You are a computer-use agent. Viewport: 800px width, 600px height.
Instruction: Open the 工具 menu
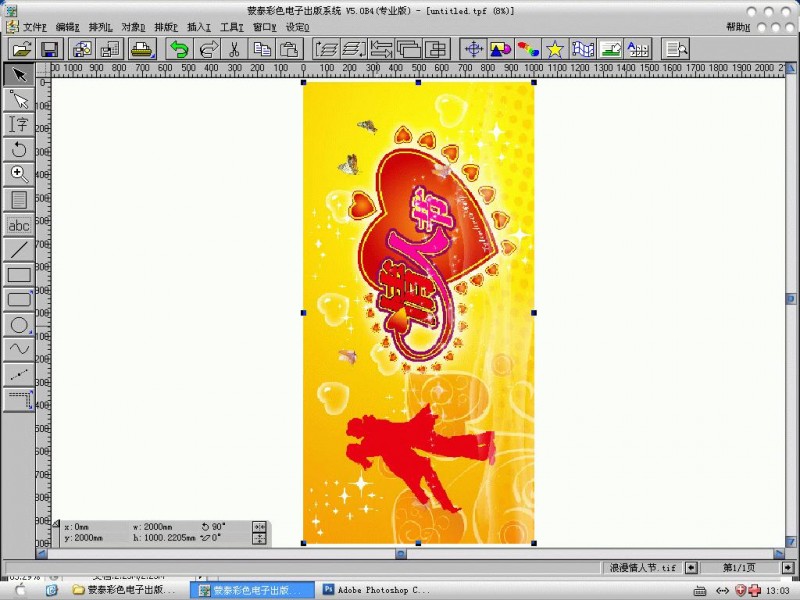[232, 27]
